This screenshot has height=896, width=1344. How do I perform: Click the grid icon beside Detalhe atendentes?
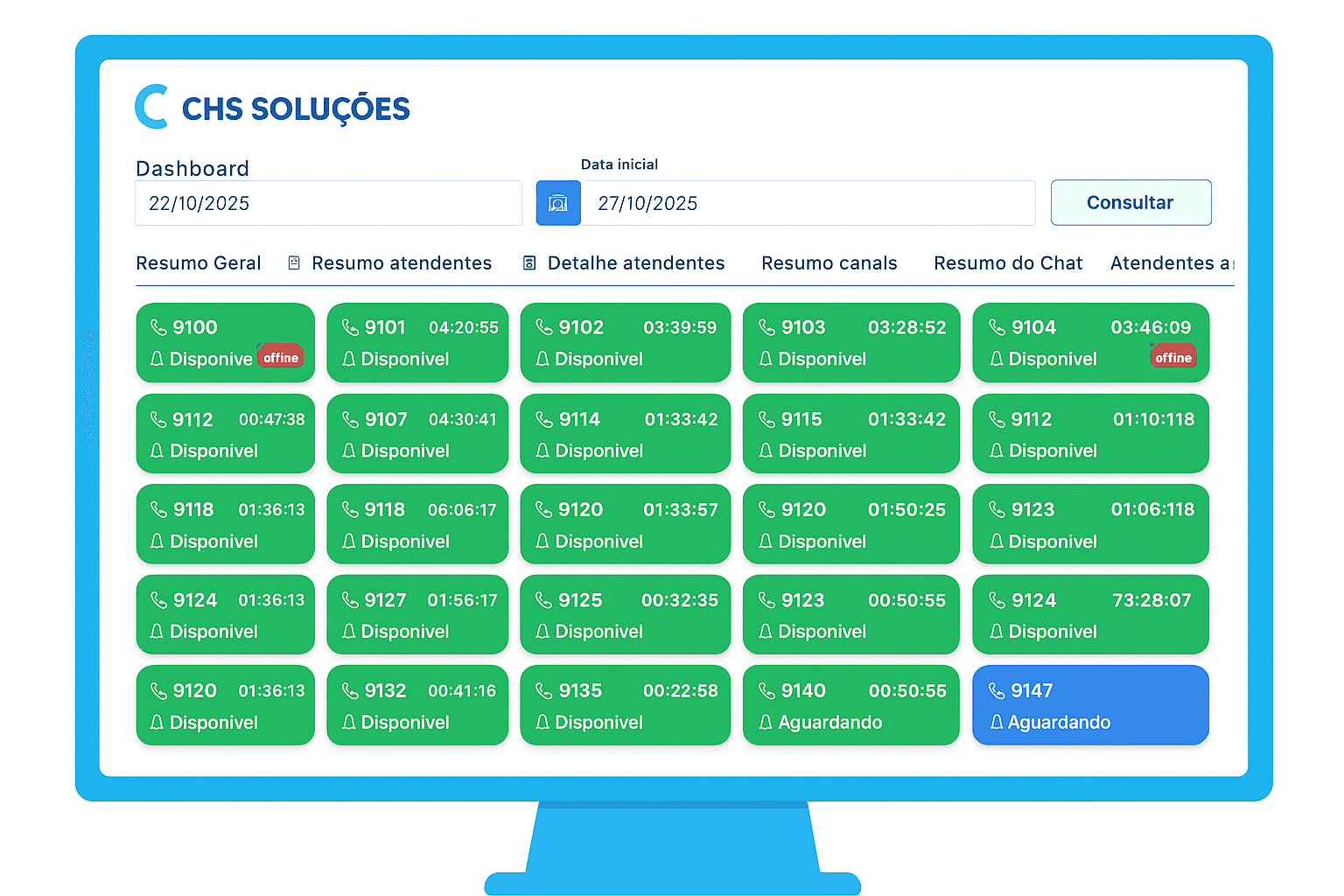tap(529, 262)
